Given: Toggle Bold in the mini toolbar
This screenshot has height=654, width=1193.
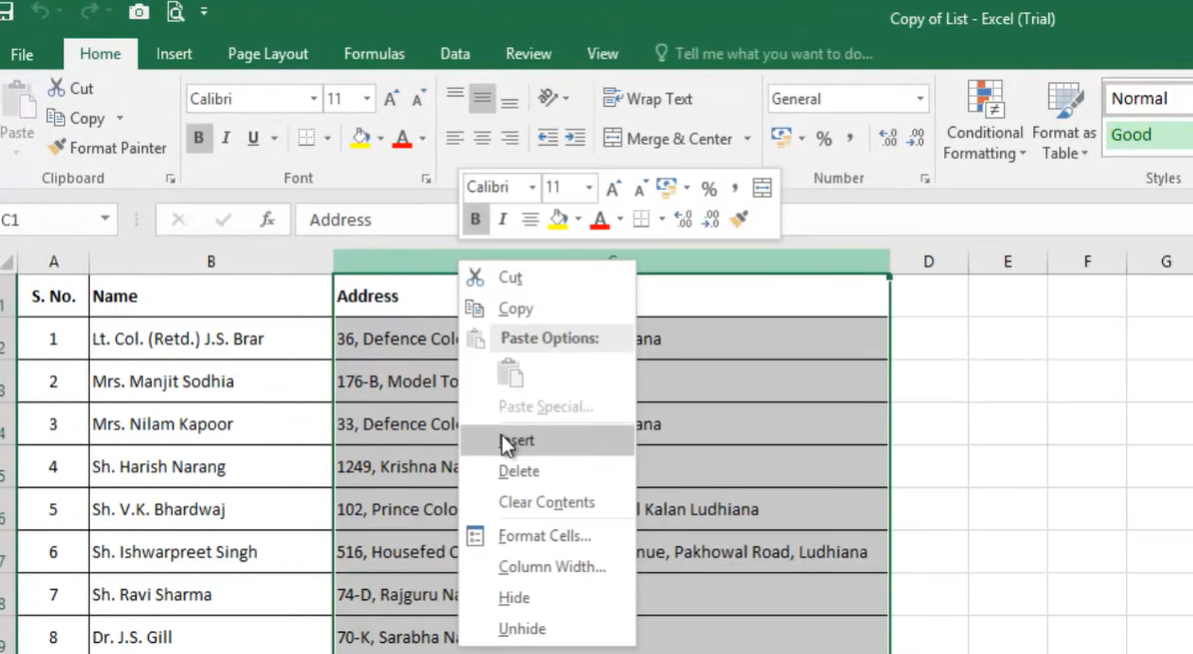Looking at the screenshot, I should point(476,219).
